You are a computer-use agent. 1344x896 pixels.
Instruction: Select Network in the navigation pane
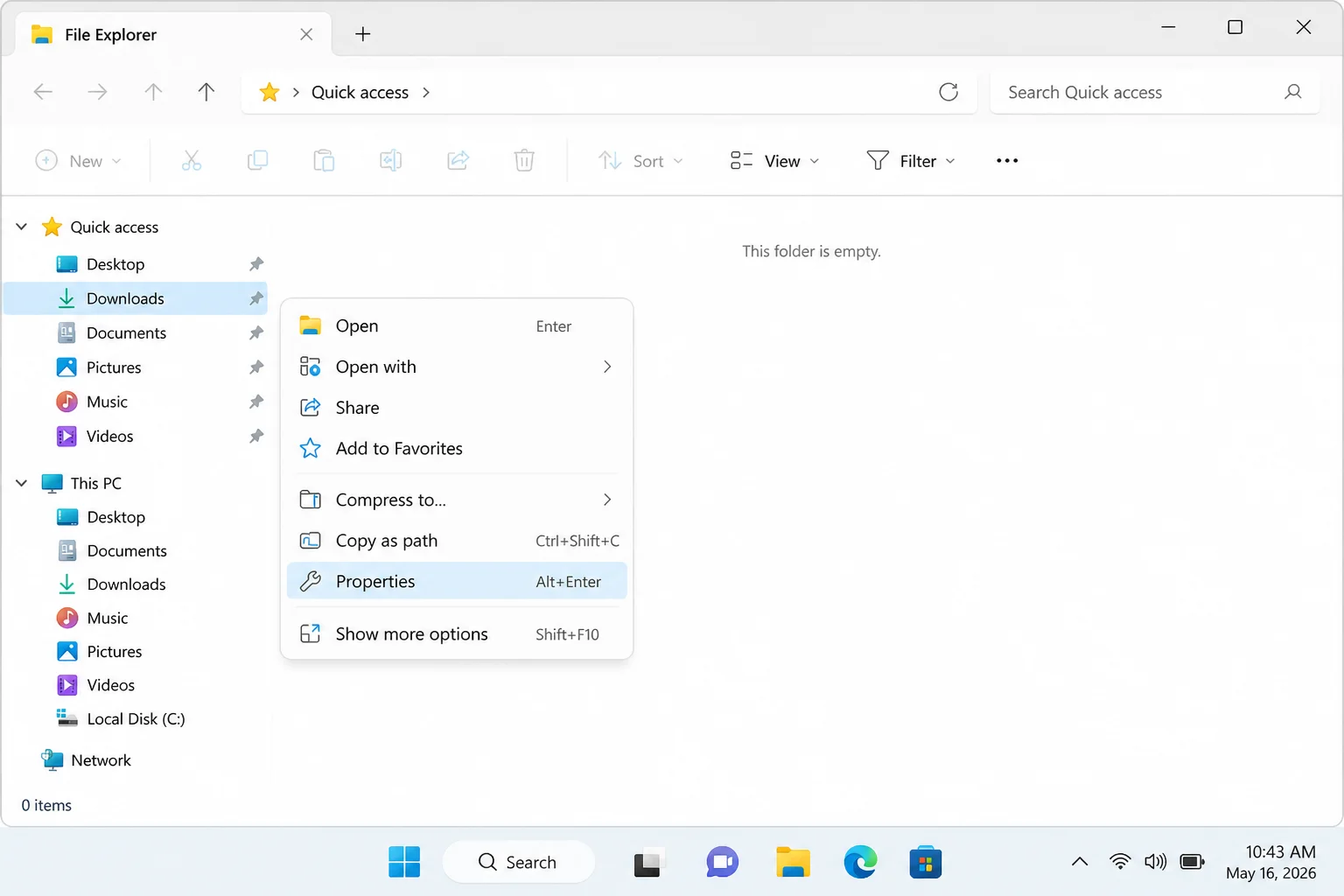(136, 760)
